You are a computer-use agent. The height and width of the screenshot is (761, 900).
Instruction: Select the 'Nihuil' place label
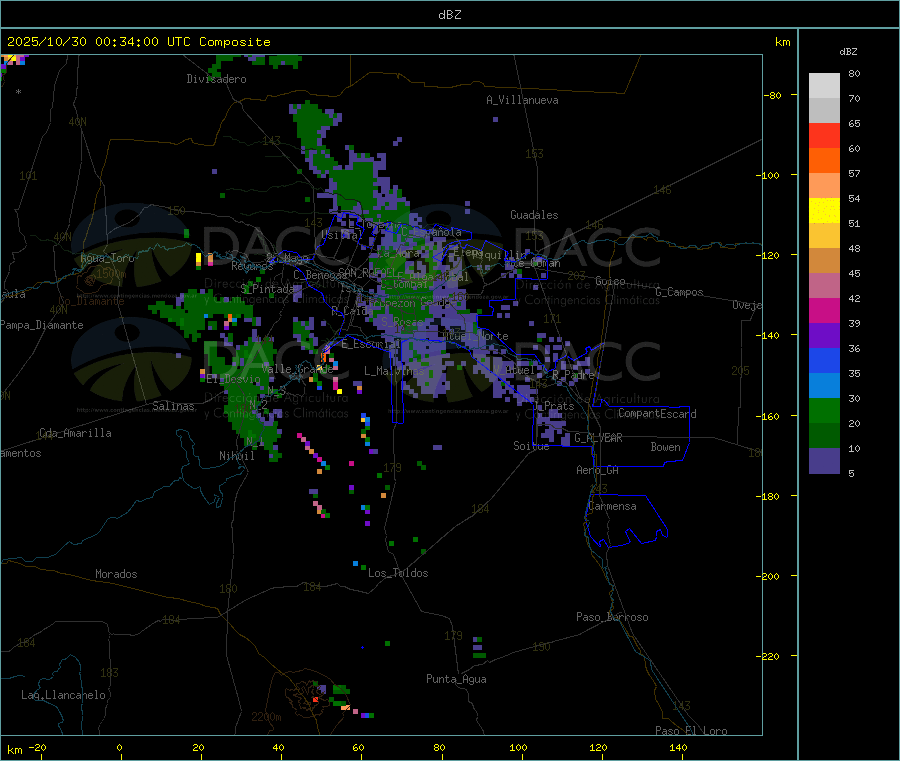click(236, 456)
